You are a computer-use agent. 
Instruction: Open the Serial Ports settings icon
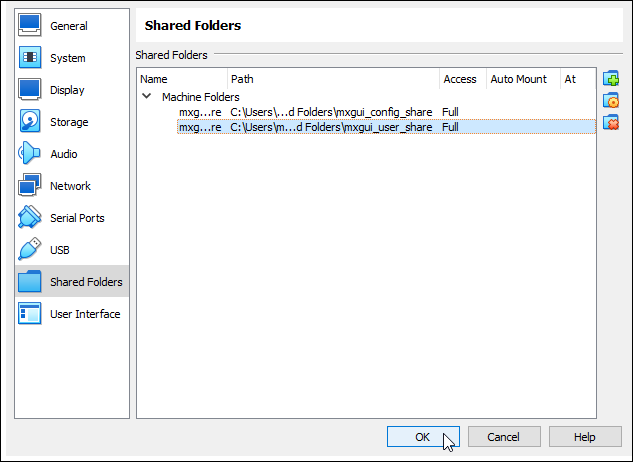pos(31,218)
